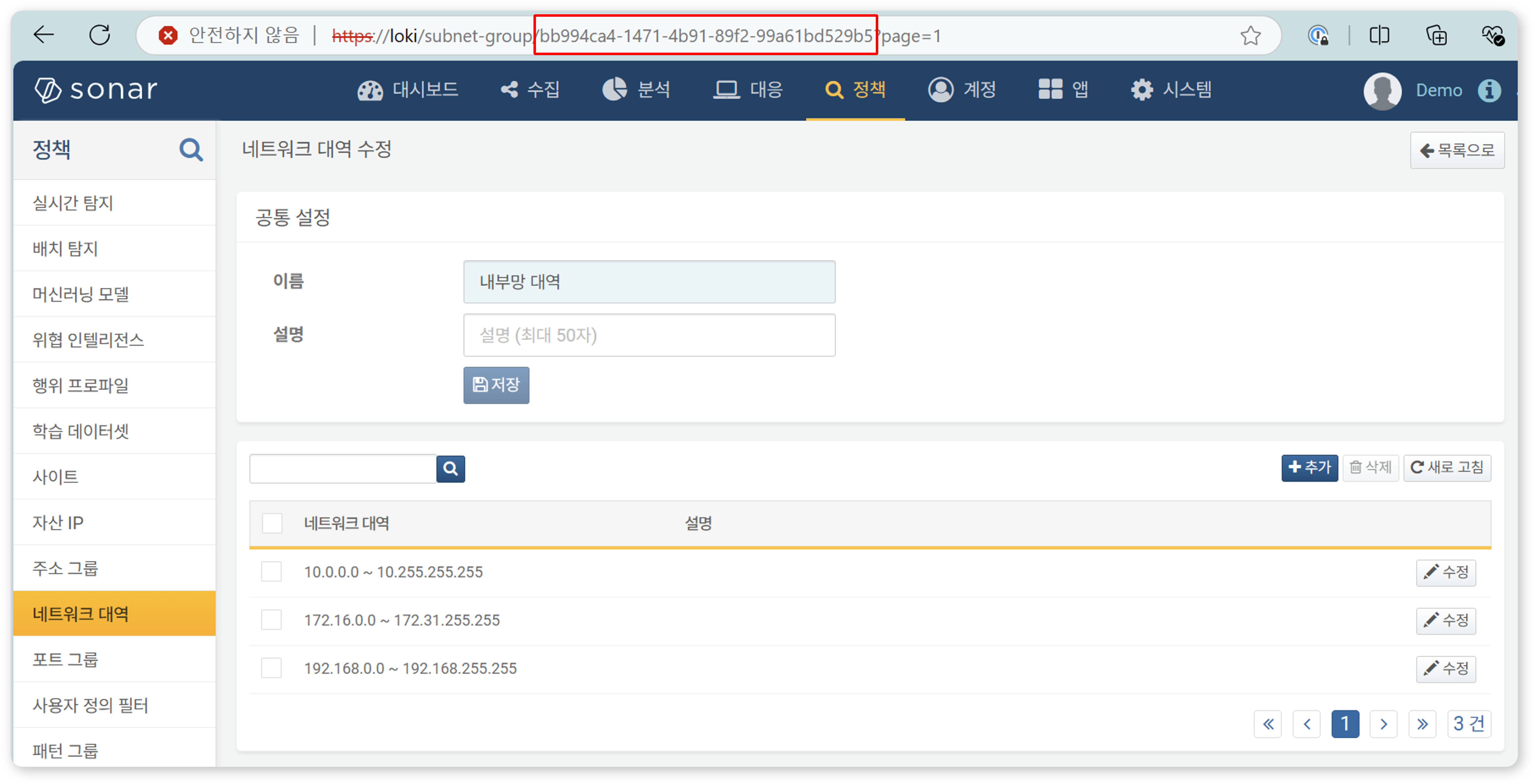Click the 10.0.0.0 ~ 10.255.255.255 range text
Viewport: 1535px width, 784px height.
click(x=393, y=572)
